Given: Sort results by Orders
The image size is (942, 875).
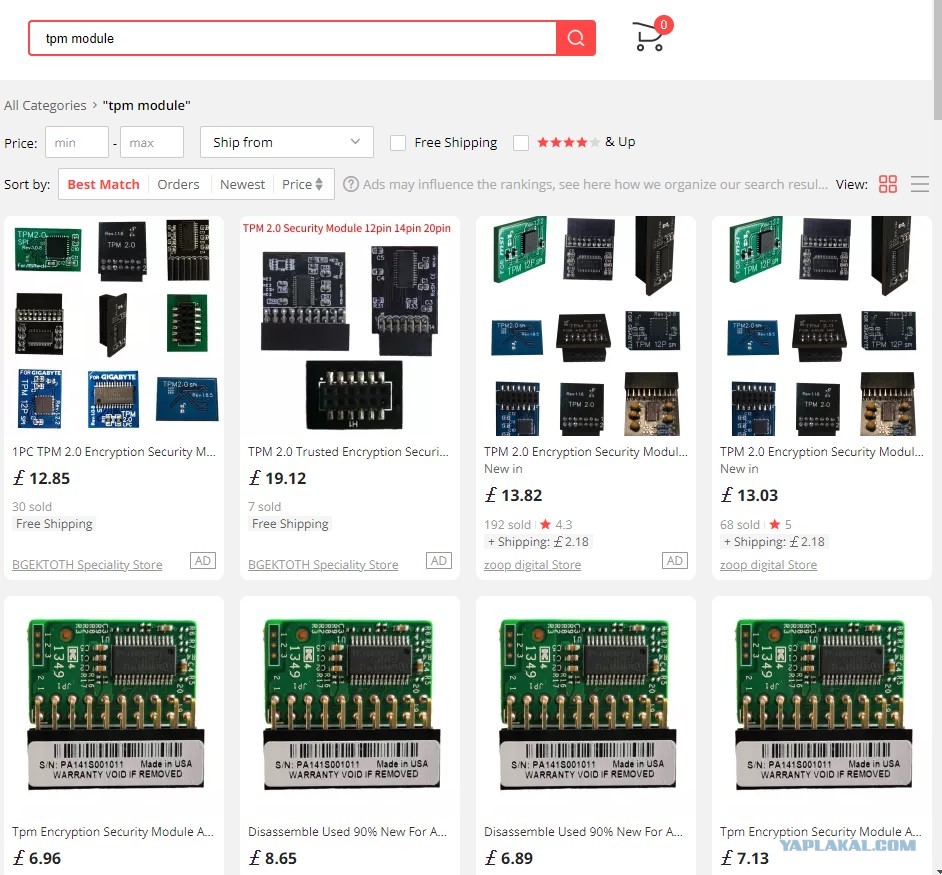Looking at the screenshot, I should click(178, 184).
